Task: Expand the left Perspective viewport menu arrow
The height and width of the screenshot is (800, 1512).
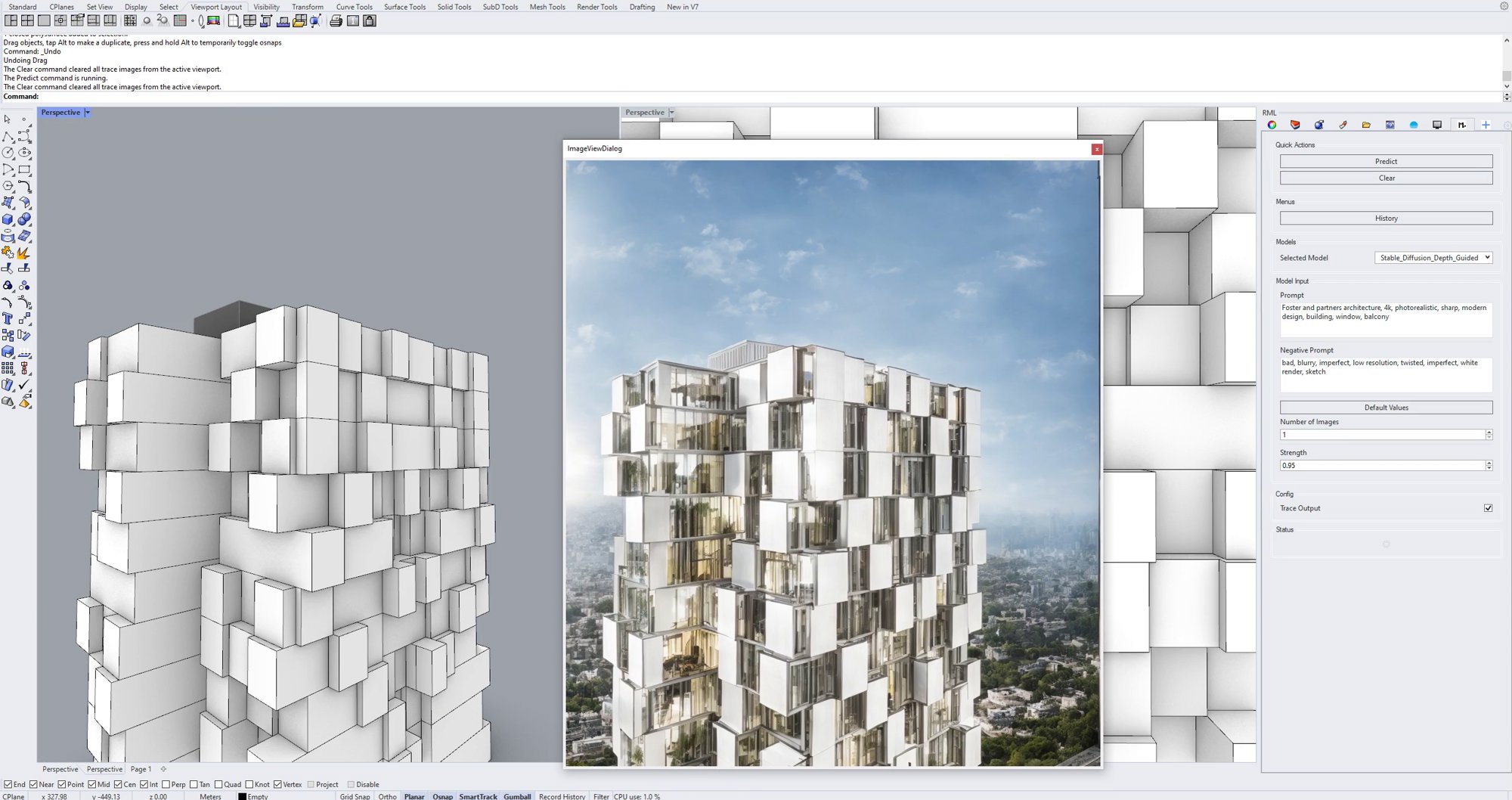Action: point(88,113)
